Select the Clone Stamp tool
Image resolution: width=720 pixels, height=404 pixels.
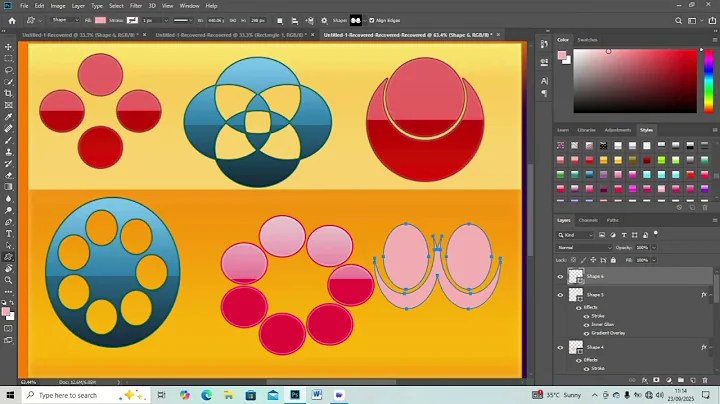point(8,152)
